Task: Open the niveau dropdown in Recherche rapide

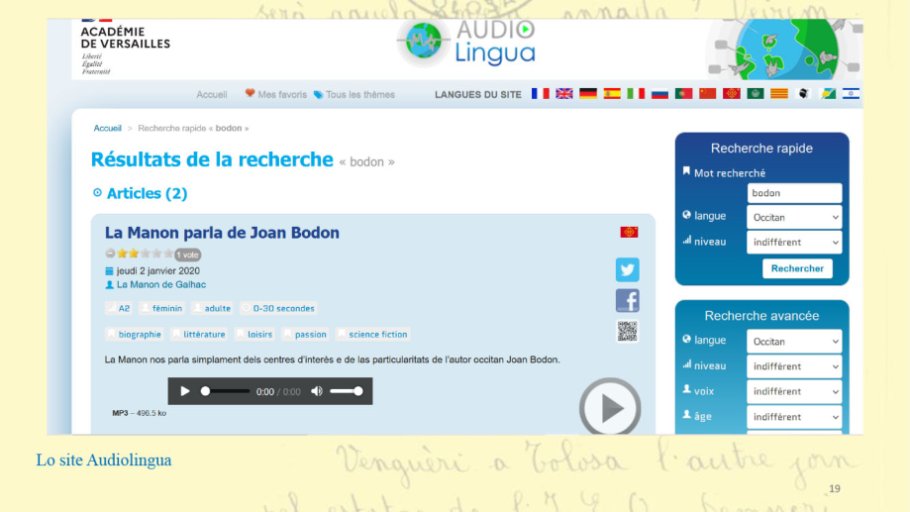Action: (x=794, y=242)
